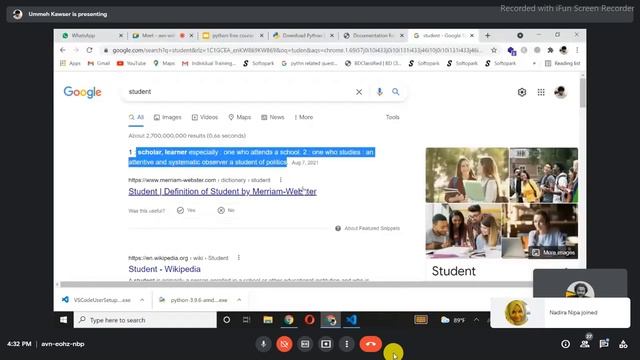This screenshot has height=360, width=640.
Task: Turn on camera in the Meet bar
Action: 284,344
